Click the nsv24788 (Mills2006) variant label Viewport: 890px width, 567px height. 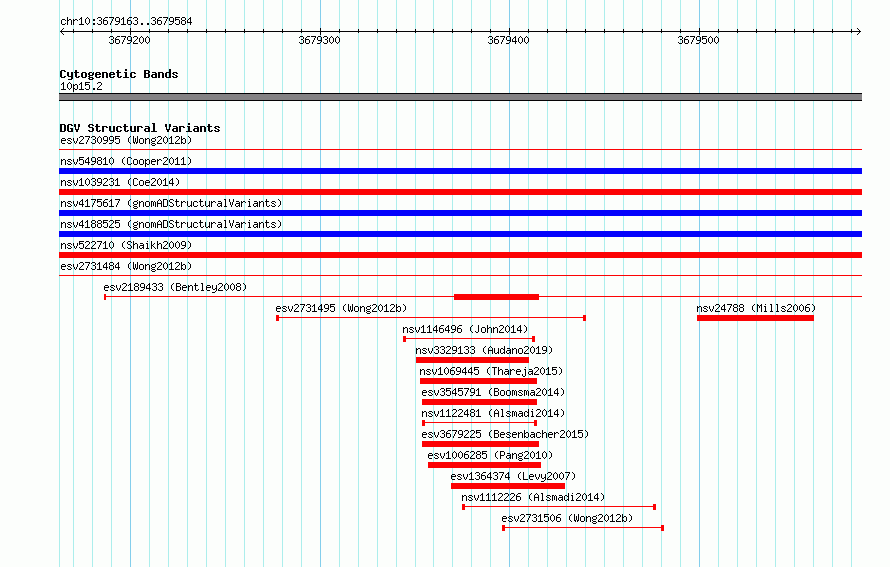tap(756, 308)
